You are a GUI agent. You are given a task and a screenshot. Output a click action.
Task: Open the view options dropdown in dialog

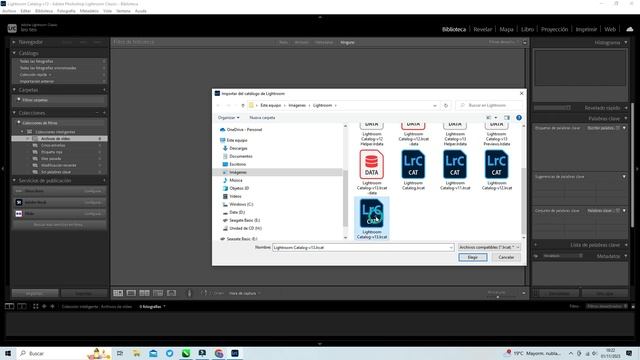[x=496, y=118]
